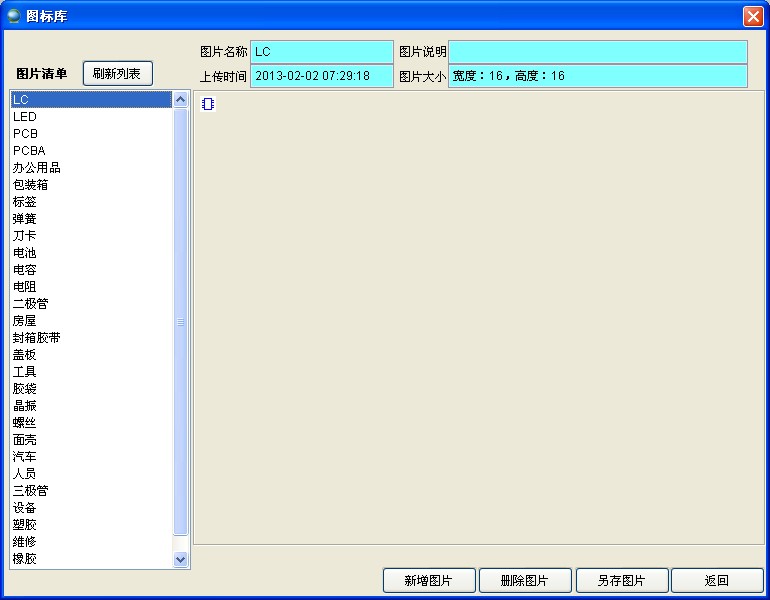Viewport: 770px width, 600px height.
Task: Click the list scrollbar up arrow
Action: [x=181, y=99]
